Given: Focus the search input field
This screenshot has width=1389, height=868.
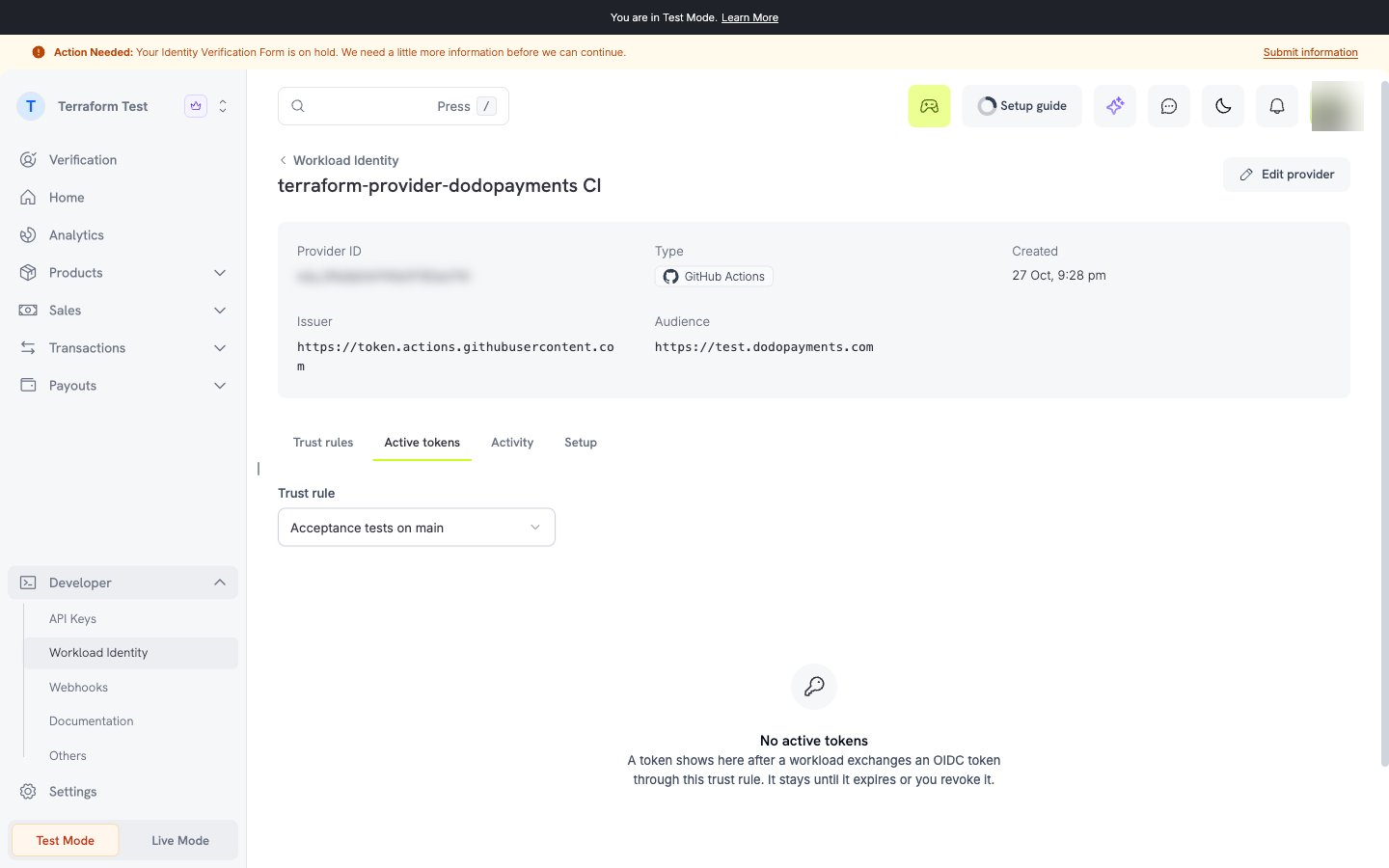Looking at the screenshot, I should (394, 106).
